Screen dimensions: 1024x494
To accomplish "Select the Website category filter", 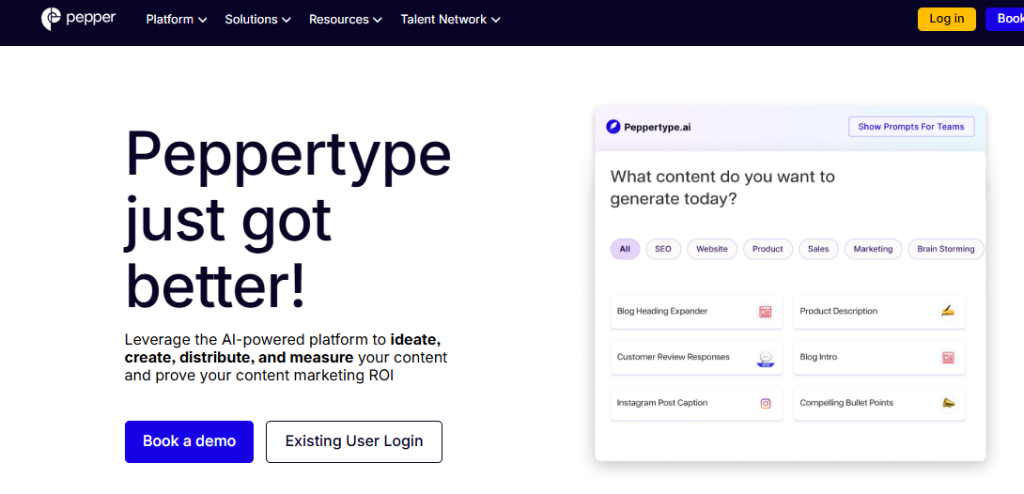I will click(x=712, y=249).
